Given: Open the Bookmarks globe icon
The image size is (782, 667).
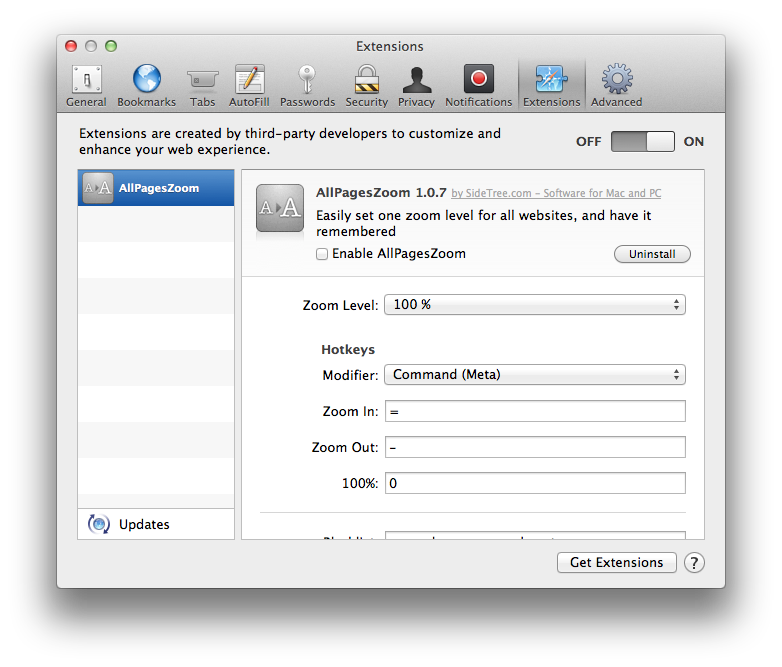Looking at the screenshot, I should (147, 78).
